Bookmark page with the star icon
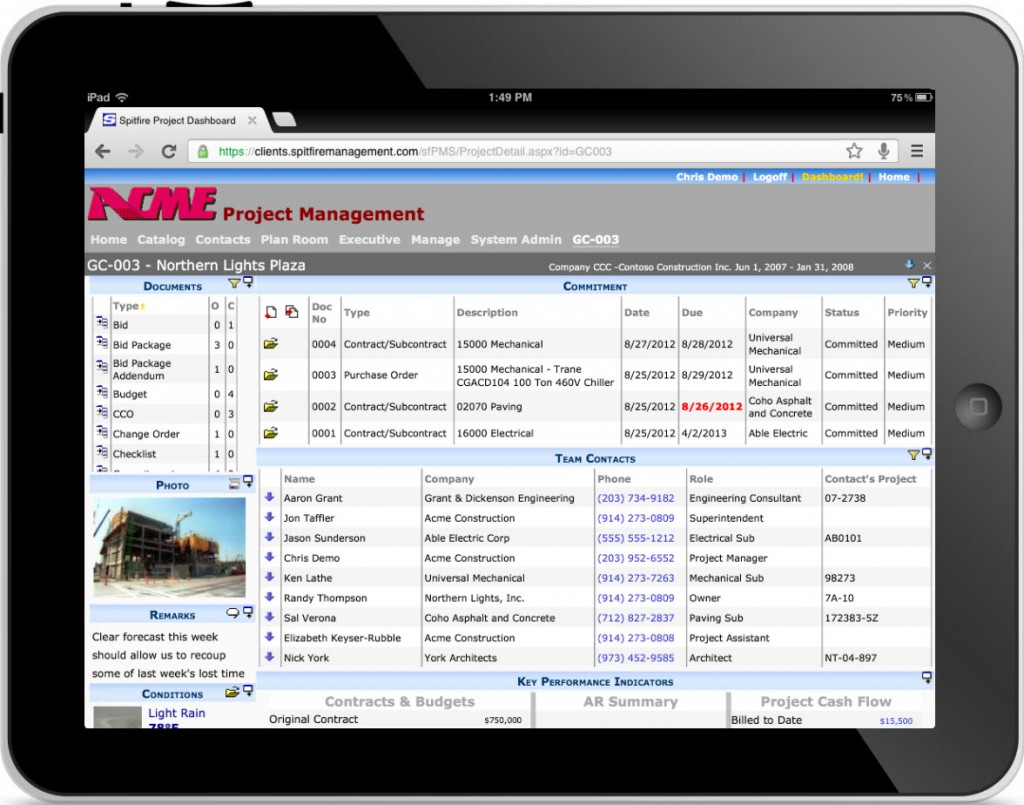Screen dimensions: 1024x805 (x=854, y=151)
